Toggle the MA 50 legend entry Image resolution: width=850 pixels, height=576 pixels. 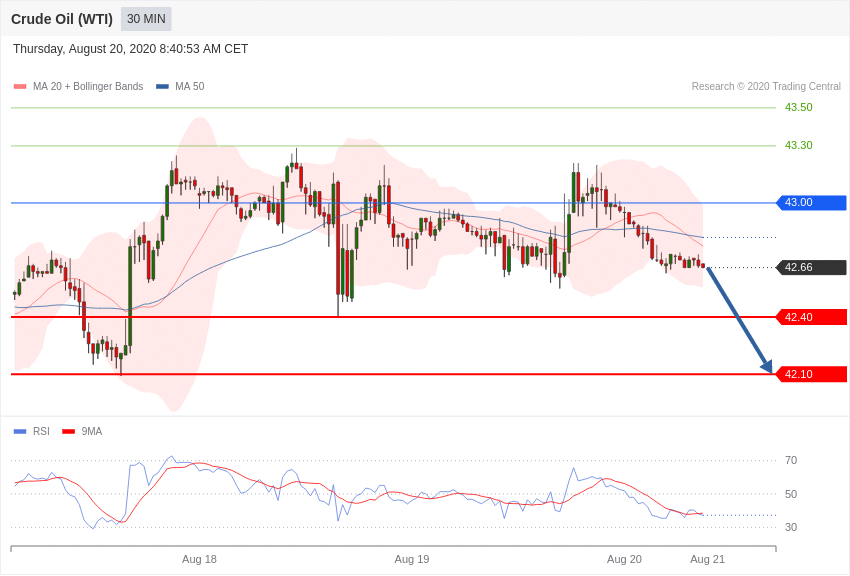coord(180,87)
